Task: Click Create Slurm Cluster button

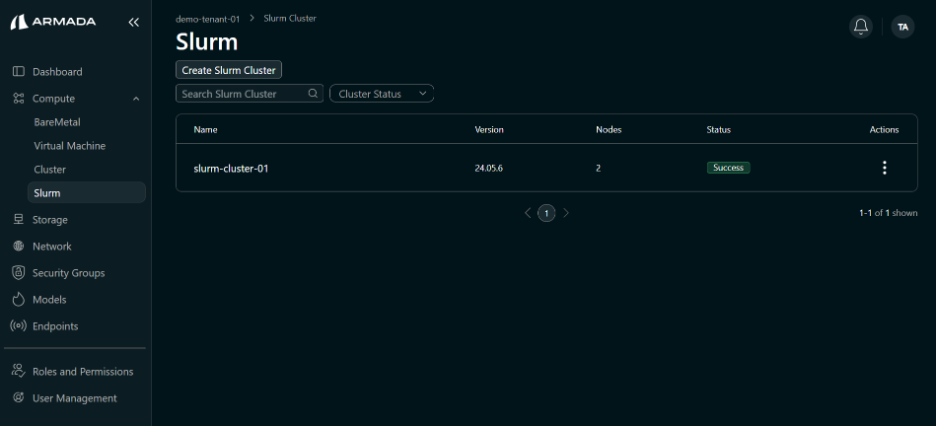Action: 229,70
